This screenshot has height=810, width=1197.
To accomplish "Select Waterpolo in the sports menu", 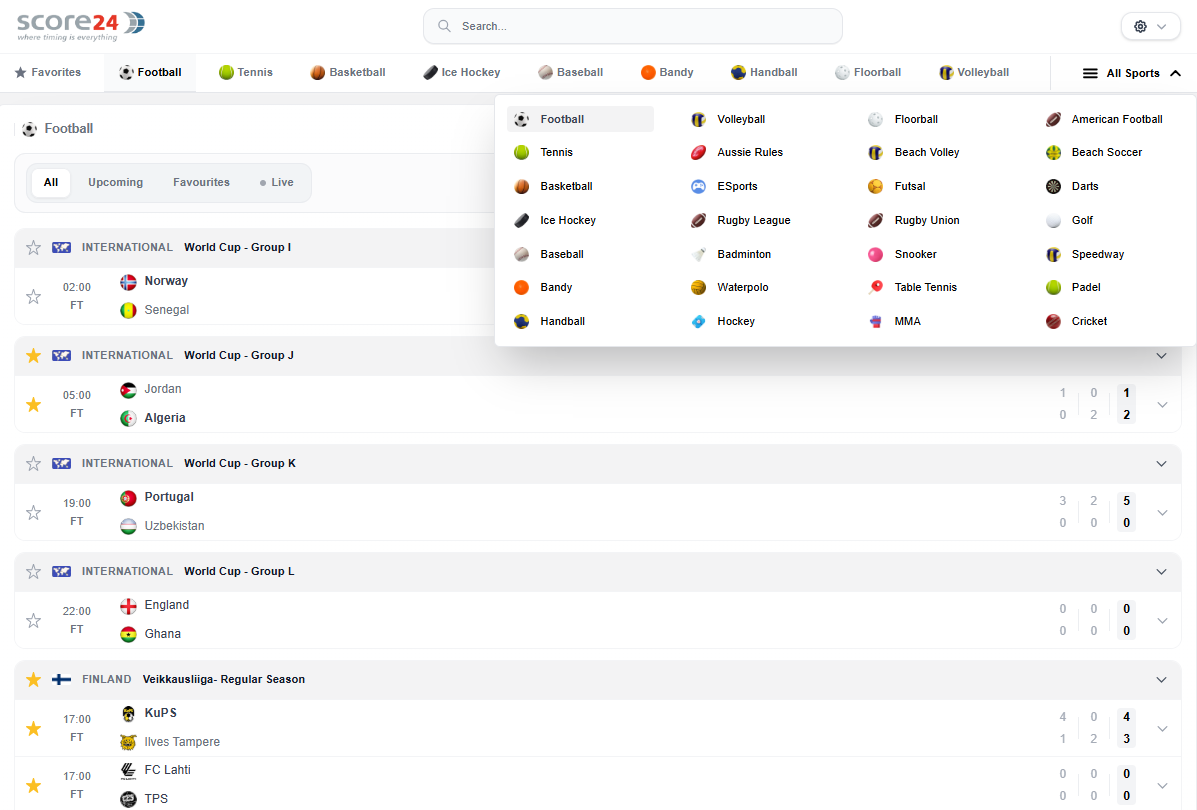I will coord(730,287).
